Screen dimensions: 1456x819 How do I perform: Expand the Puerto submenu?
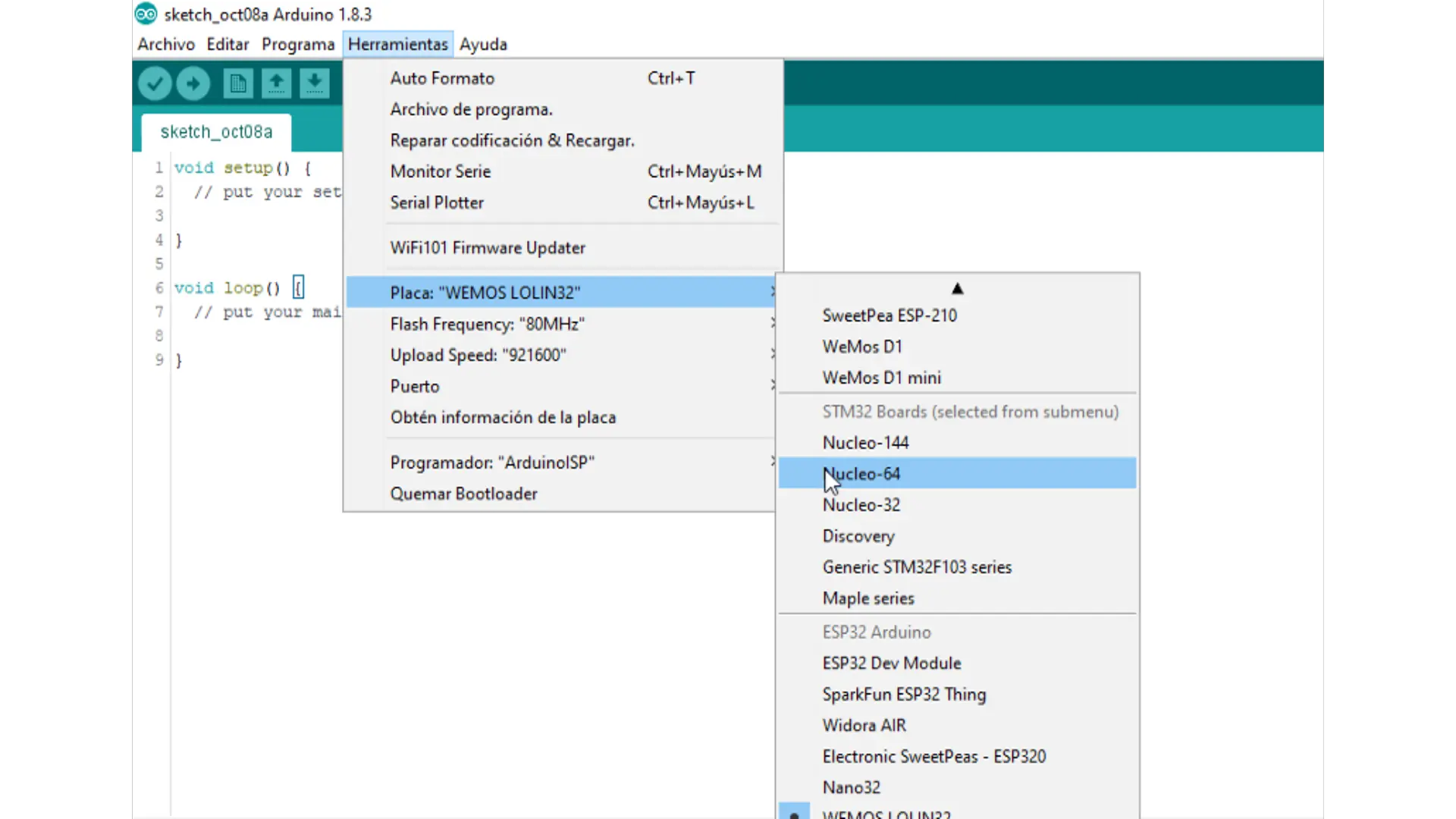[x=561, y=386]
